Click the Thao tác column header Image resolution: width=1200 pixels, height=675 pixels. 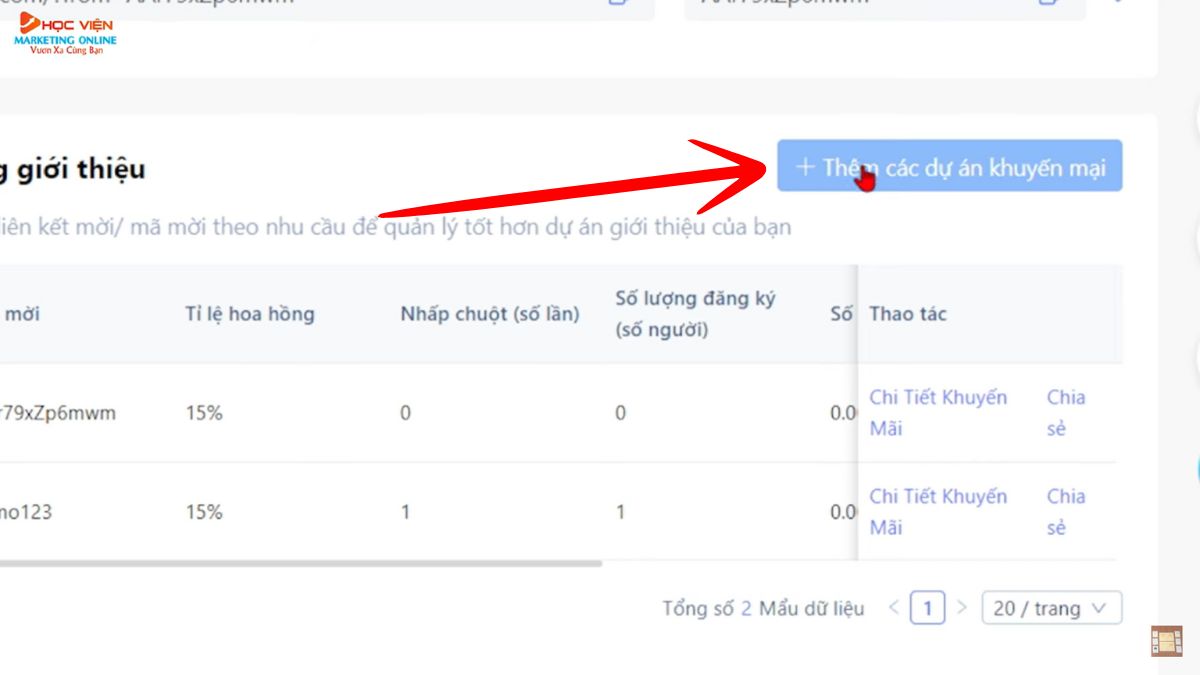tap(908, 314)
